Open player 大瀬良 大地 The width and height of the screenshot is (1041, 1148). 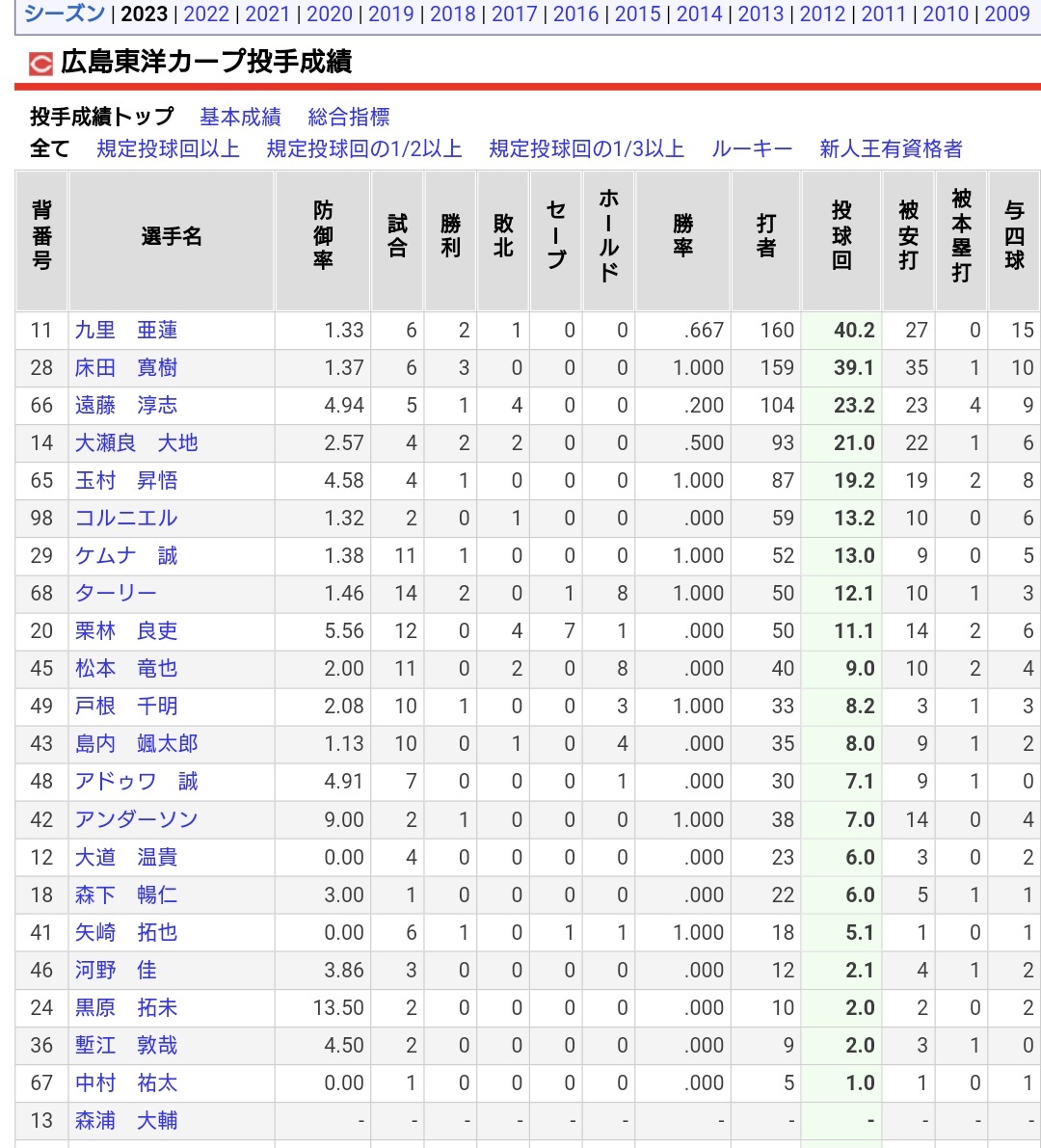coord(136,443)
